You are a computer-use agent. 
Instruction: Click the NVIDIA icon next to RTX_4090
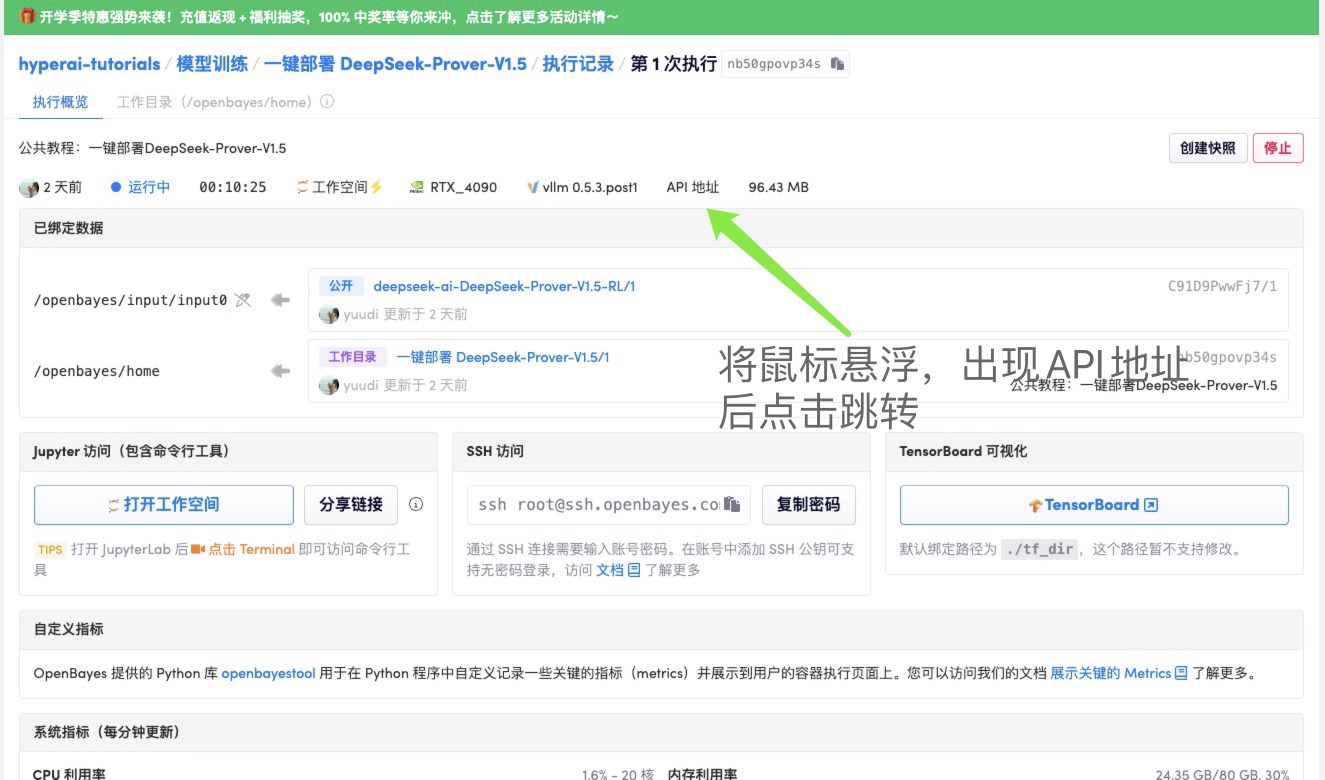pyautogui.click(x=417, y=187)
